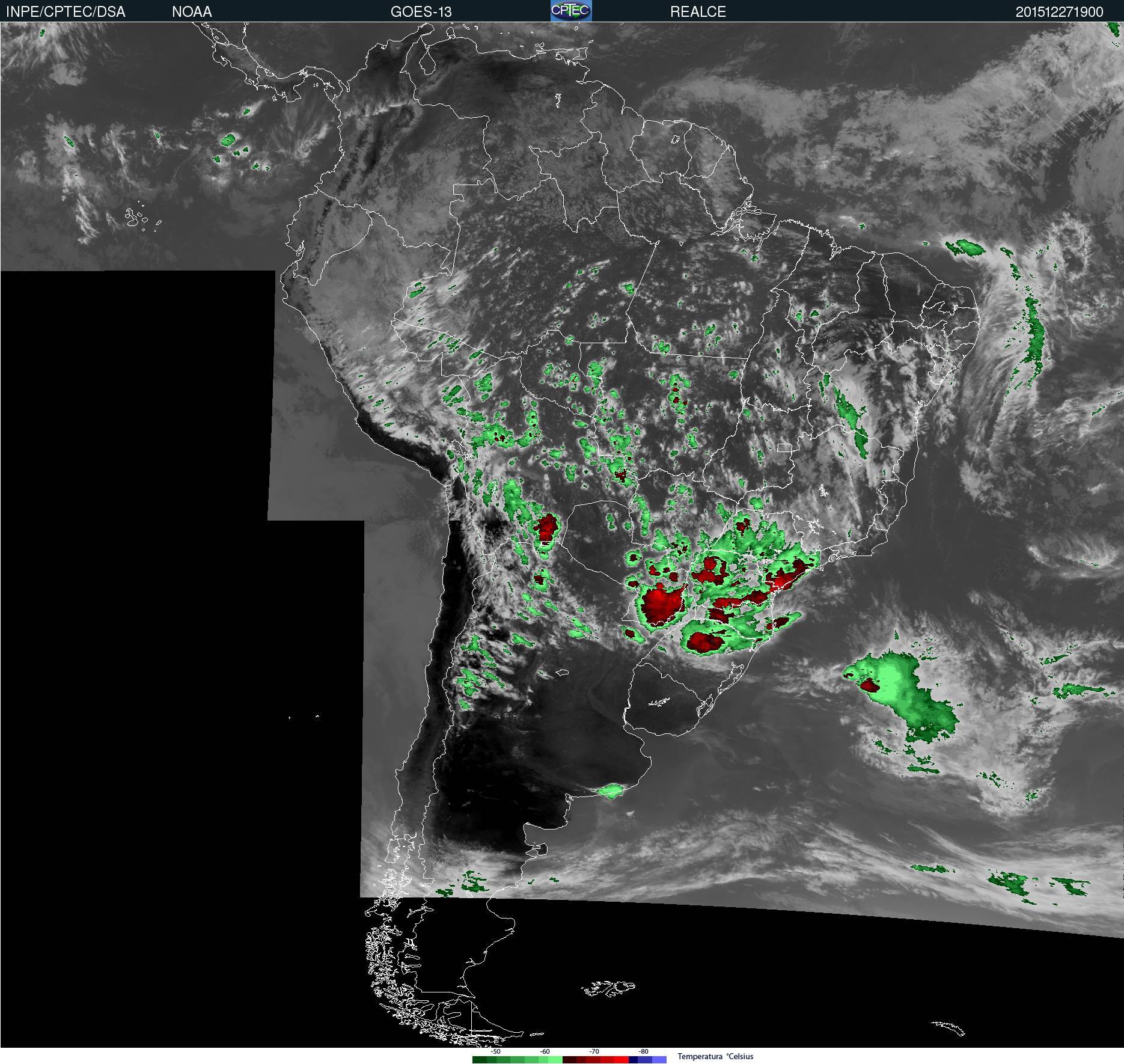Click the -60 label on the temperature scale

(545, 1051)
